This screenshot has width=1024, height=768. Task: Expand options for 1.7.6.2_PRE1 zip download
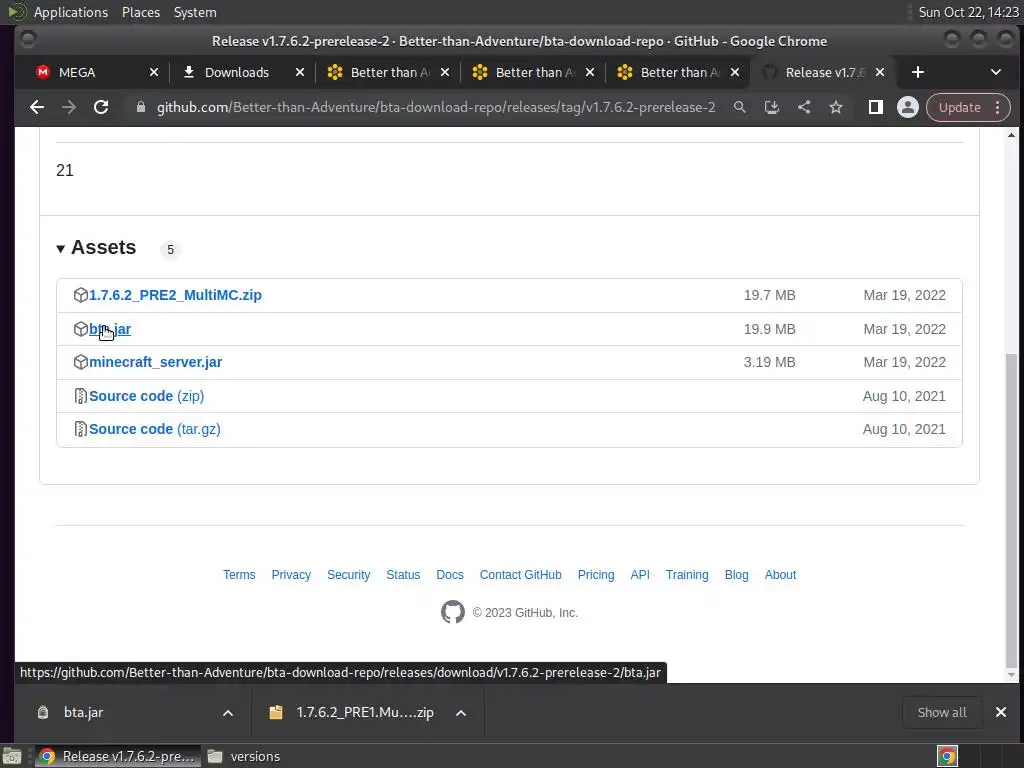point(461,713)
